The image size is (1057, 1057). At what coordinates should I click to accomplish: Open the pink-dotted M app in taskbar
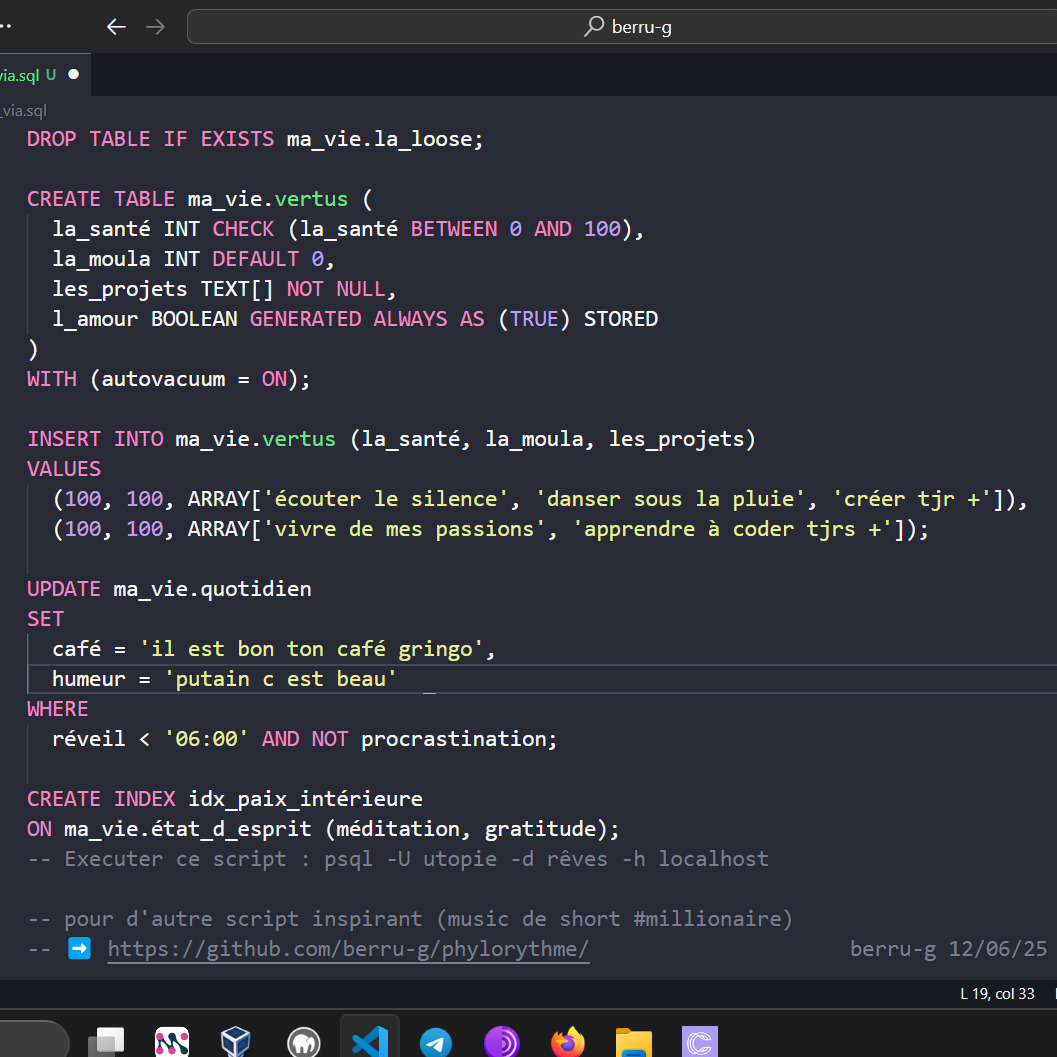(x=172, y=1042)
